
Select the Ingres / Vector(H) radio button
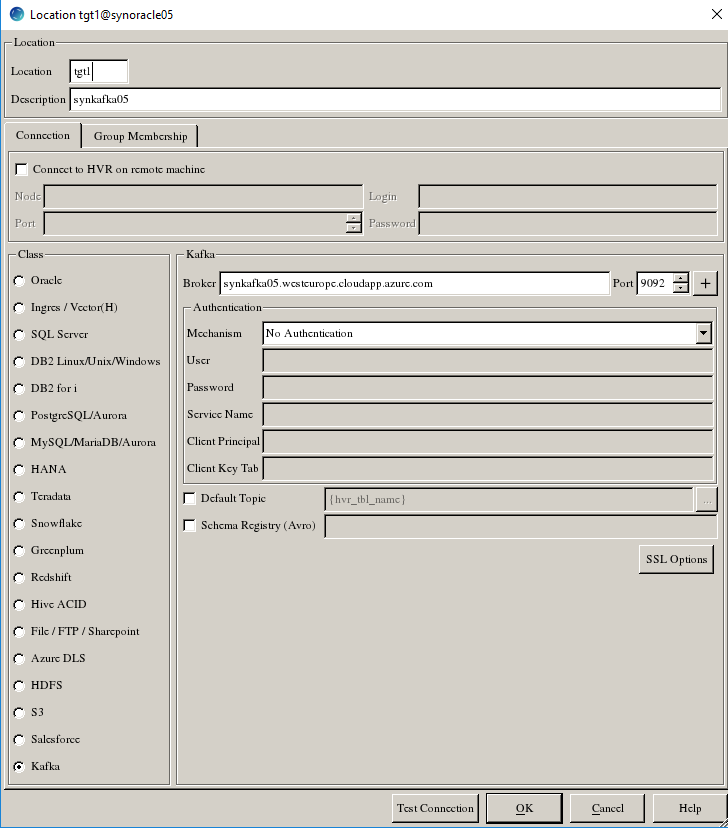tap(19, 308)
